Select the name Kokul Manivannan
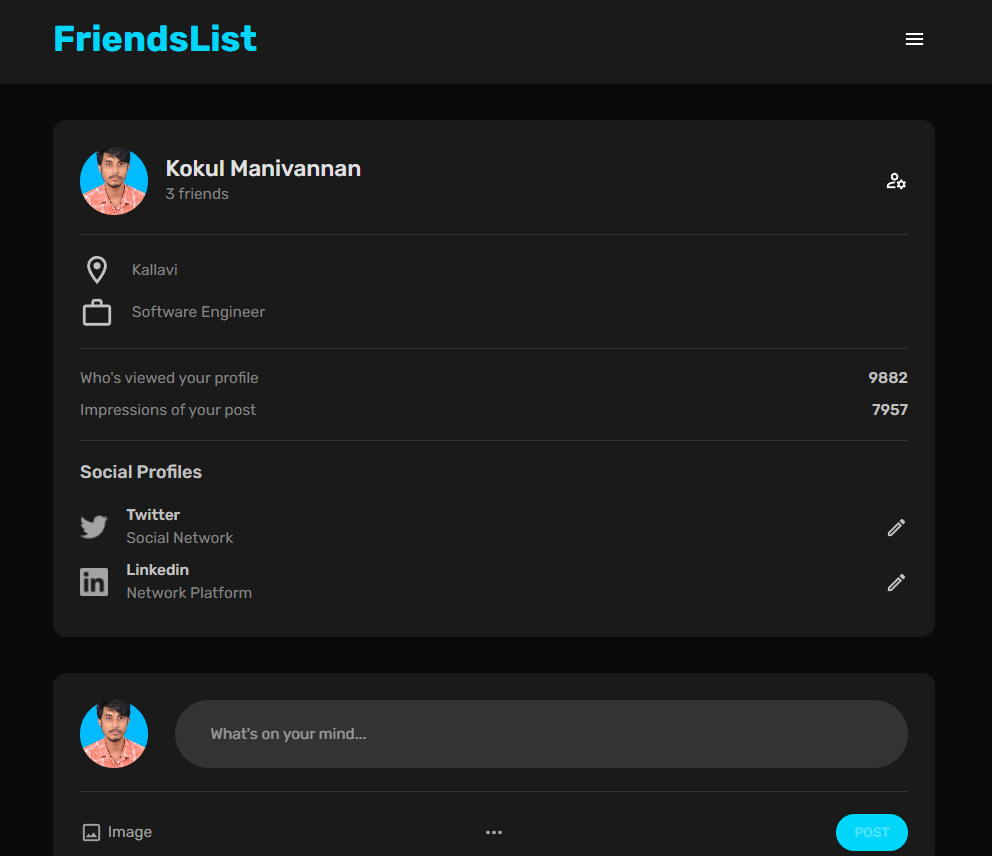The image size is (992, 856). tap(263, 168)
